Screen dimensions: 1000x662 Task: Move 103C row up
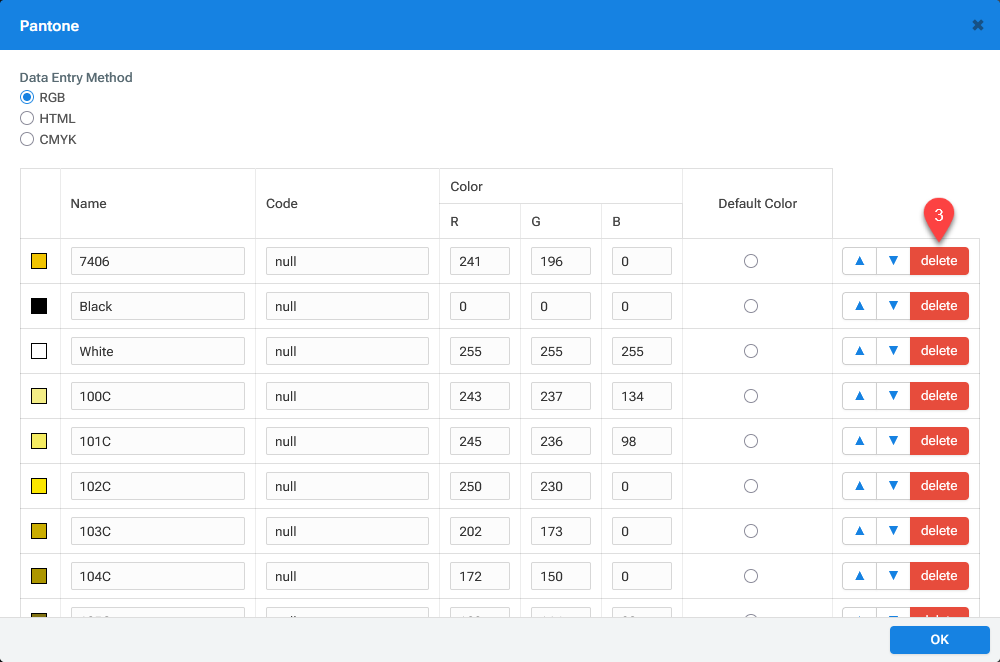(x=859, y=531)
